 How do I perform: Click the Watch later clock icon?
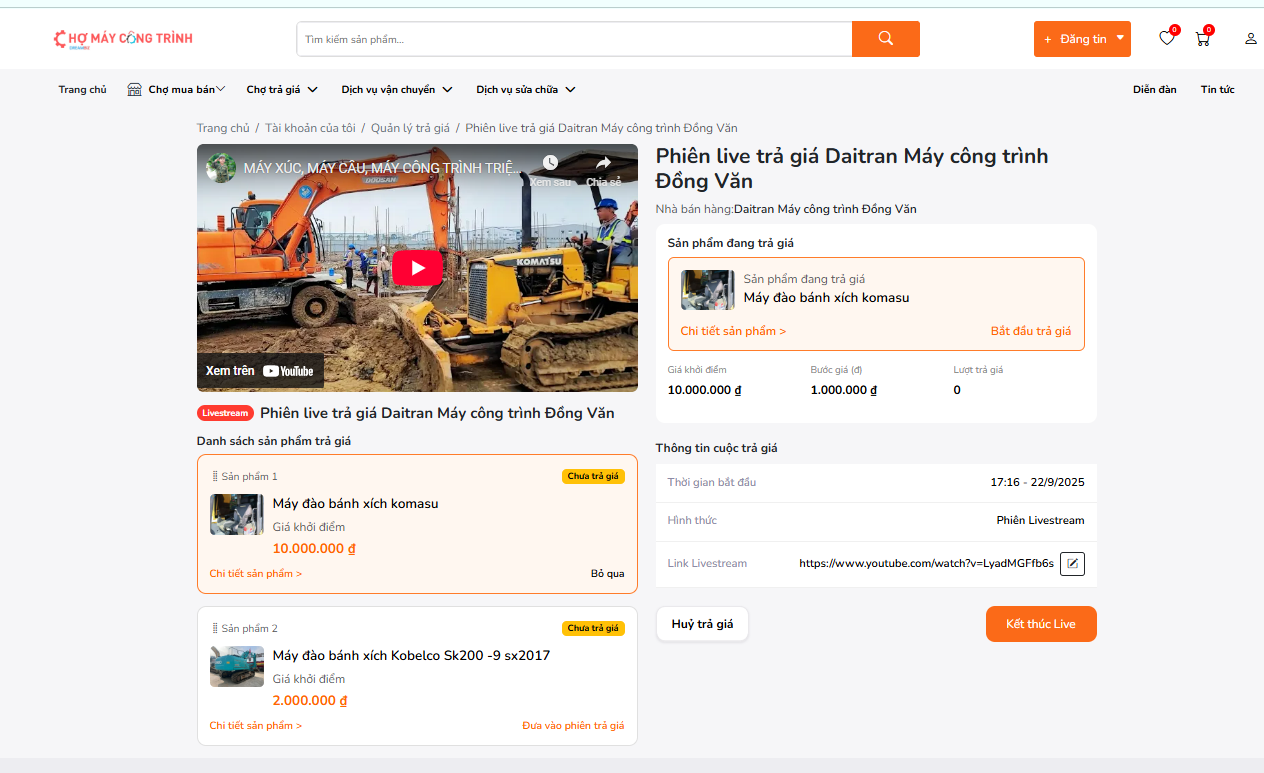coord(550,164)
